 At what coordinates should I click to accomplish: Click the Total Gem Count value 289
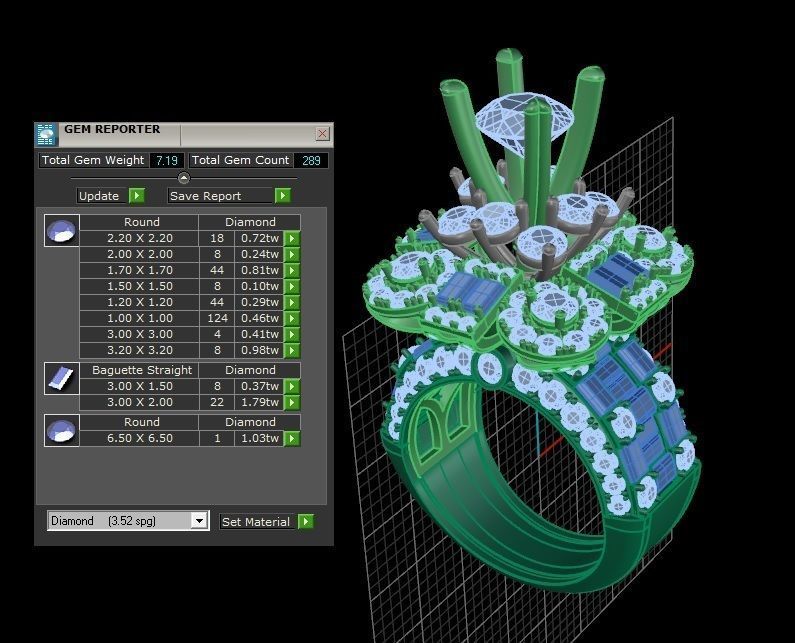pos(311,161)
